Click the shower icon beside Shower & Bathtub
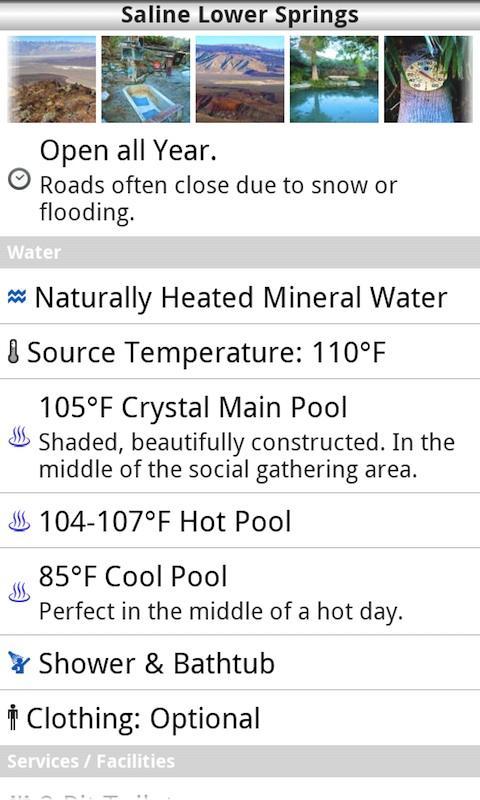Image resolution: width=480 pixels, height=800 pixels. [19, 663]
